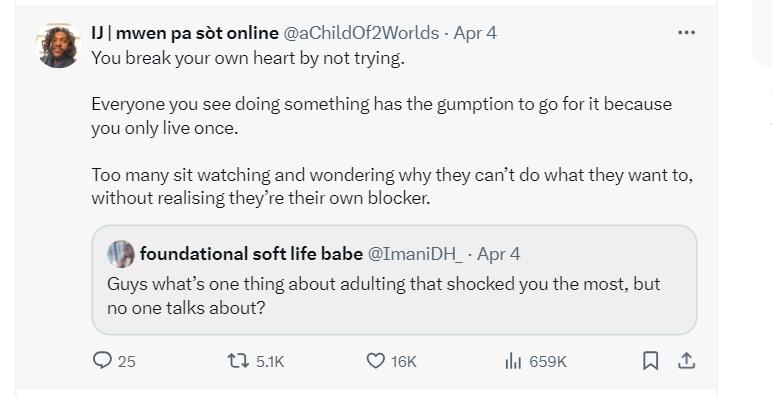The height and width of the screenshot is (397, 772).
Task: Bookmark this tweet
Action: (x=650, y=361)
